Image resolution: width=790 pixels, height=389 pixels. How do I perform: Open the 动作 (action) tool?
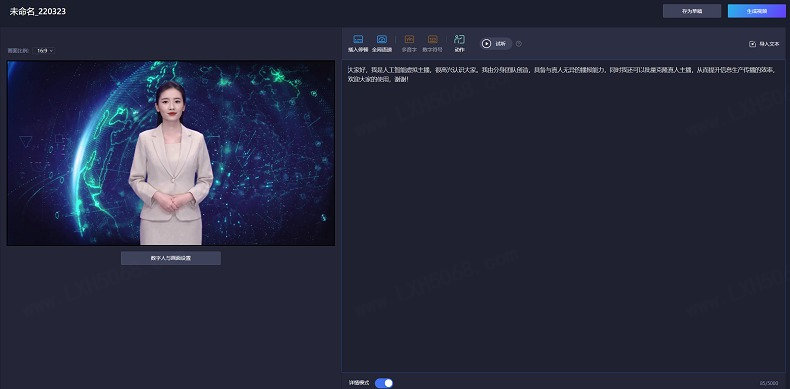(459, 39)
